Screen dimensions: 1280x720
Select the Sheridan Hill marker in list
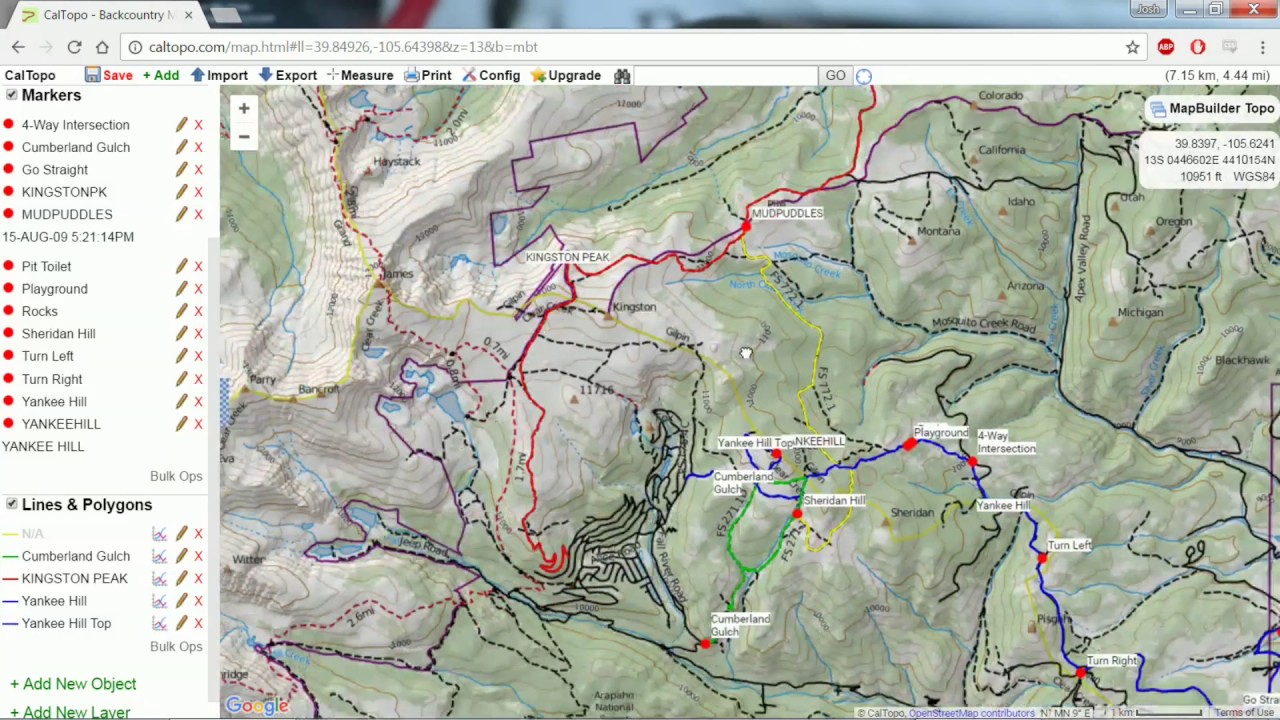click(x=58, y=334)
